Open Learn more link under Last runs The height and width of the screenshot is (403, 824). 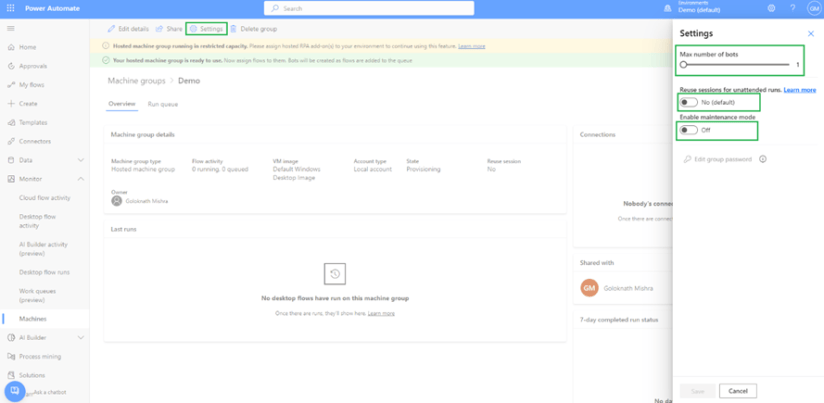click(x=381, y=313)
